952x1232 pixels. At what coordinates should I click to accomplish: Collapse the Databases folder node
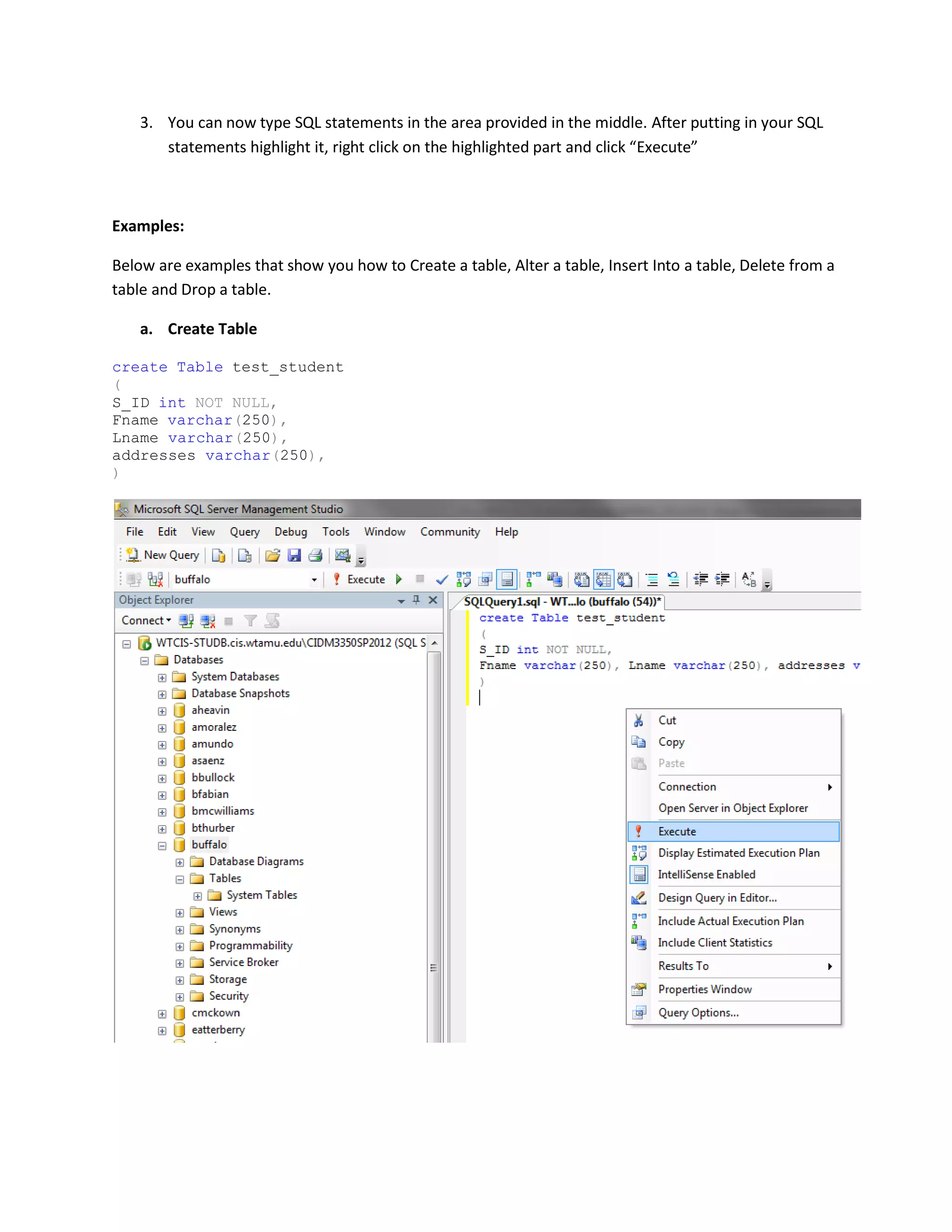[x=145, y=661]
